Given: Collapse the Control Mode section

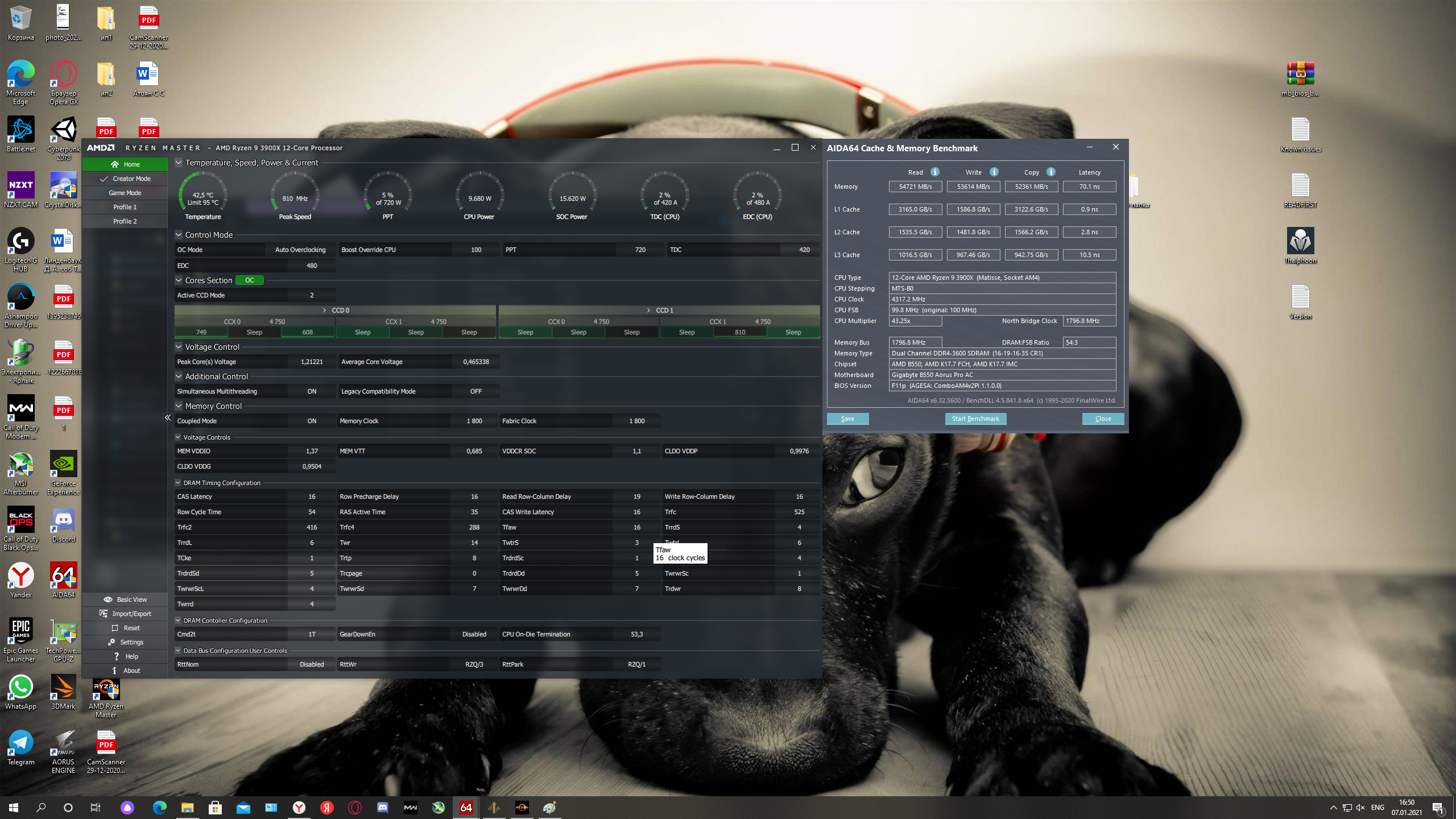Looking at the screenshot, I should [x=179, y=235].
